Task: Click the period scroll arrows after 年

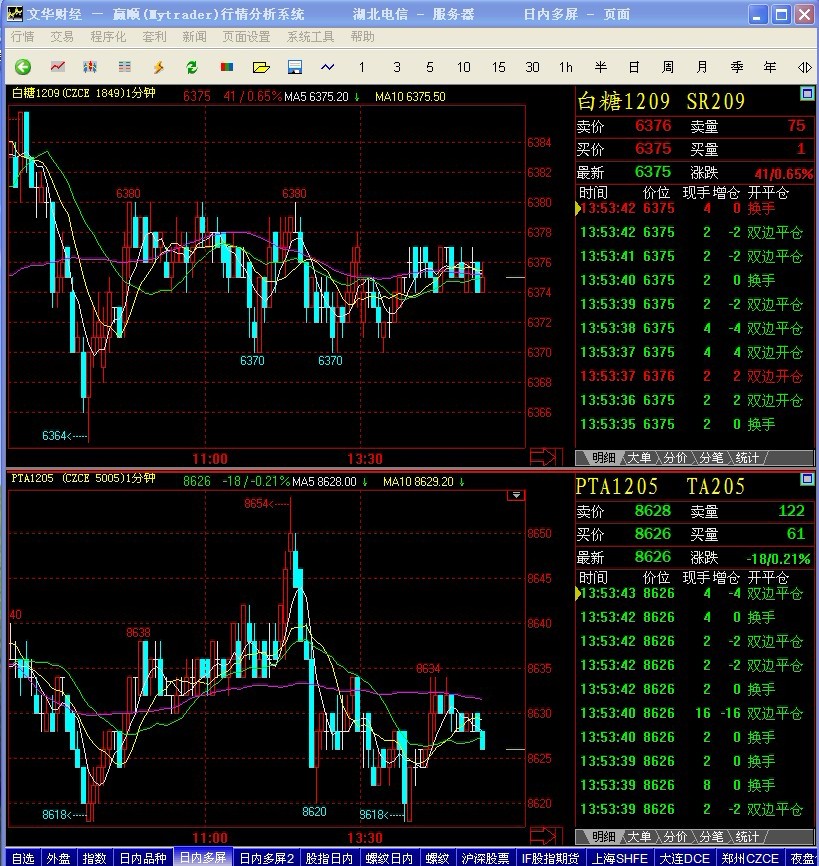Action: tap(804, 67)
